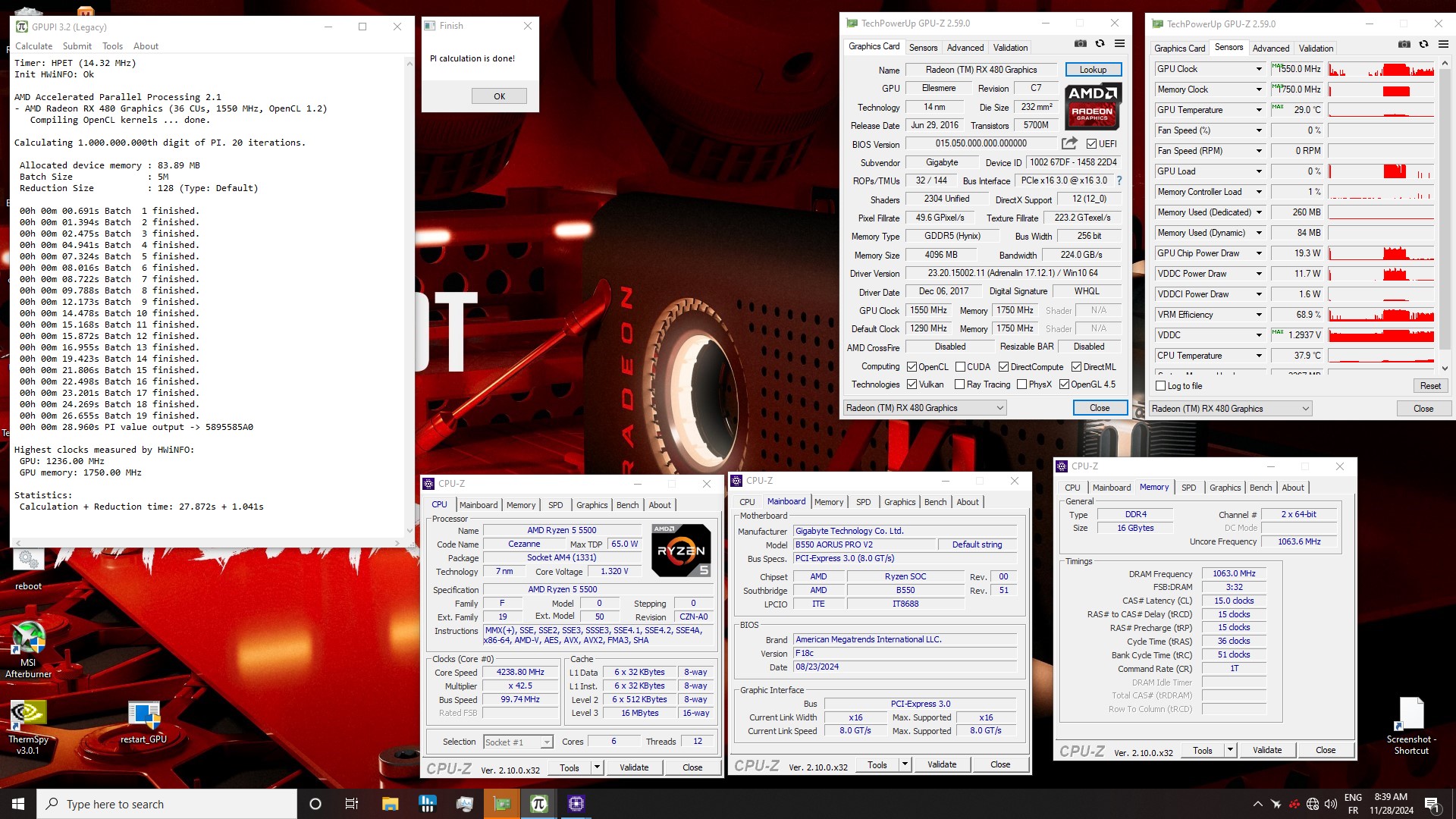
Task: Click the purple CPU-Z icon on taskbar
Action: click(x=576, y=804)
